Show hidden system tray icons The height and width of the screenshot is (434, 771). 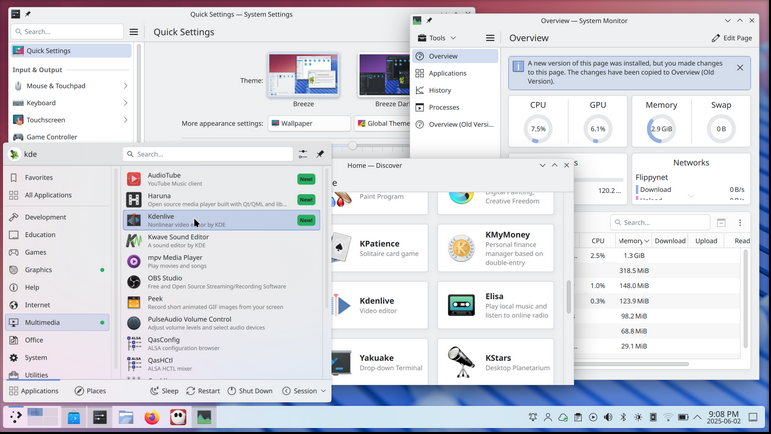coord(697,417)
